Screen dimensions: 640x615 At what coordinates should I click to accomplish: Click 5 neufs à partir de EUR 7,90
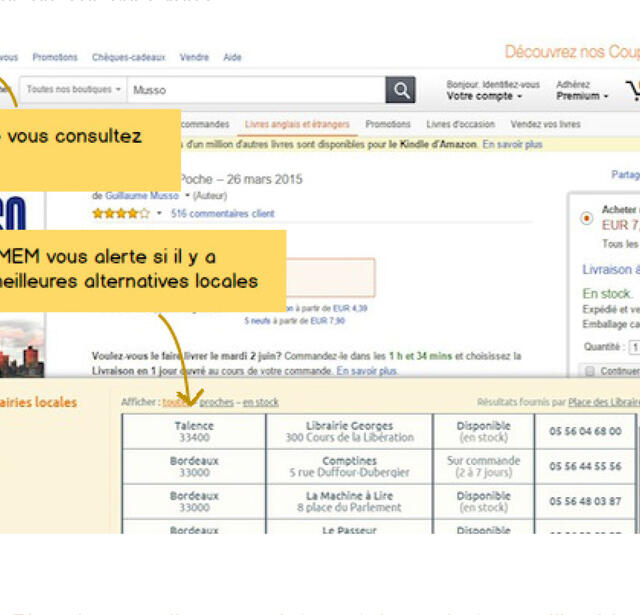[x=295, y=321]
